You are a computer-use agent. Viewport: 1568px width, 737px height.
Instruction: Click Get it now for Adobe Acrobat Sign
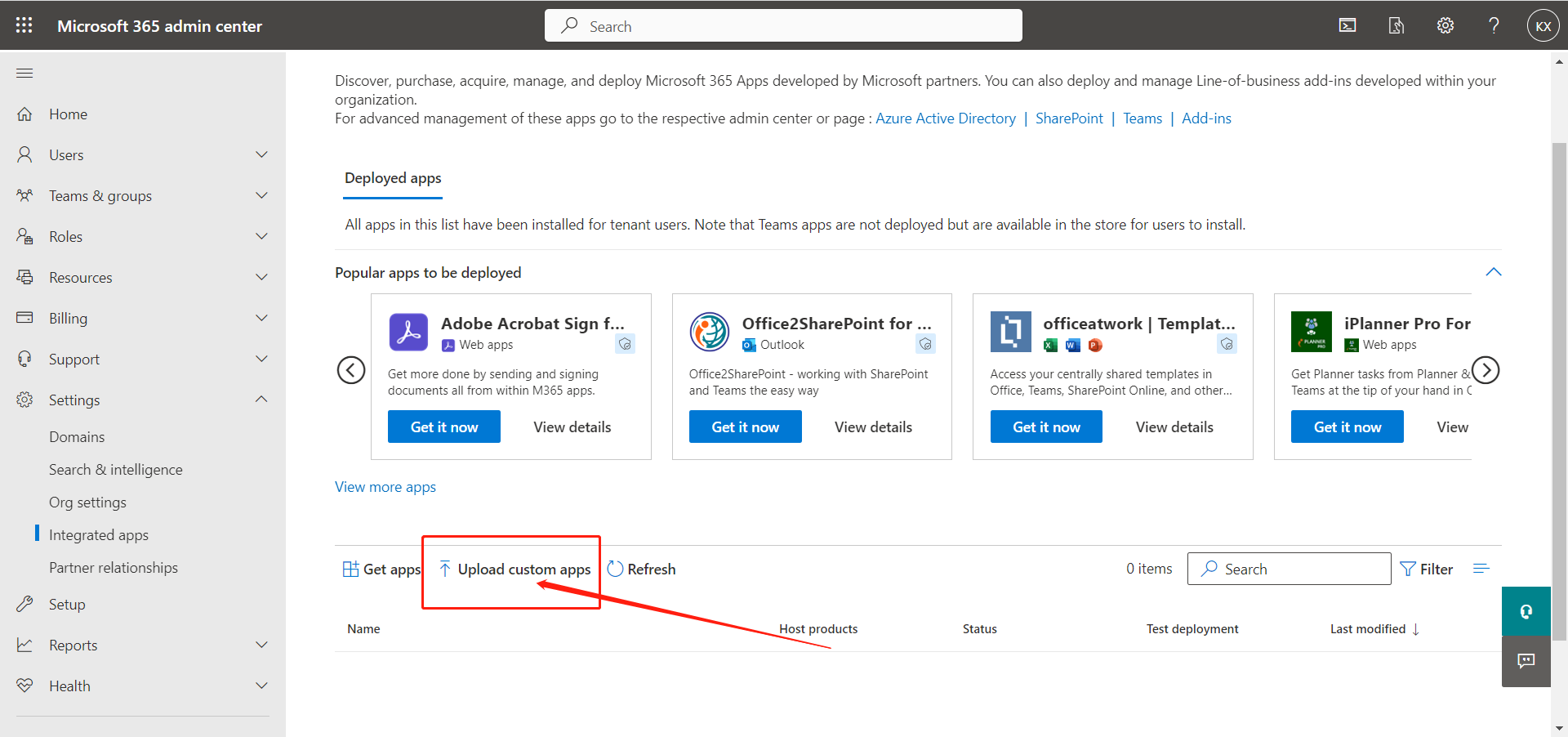point(444,427)
